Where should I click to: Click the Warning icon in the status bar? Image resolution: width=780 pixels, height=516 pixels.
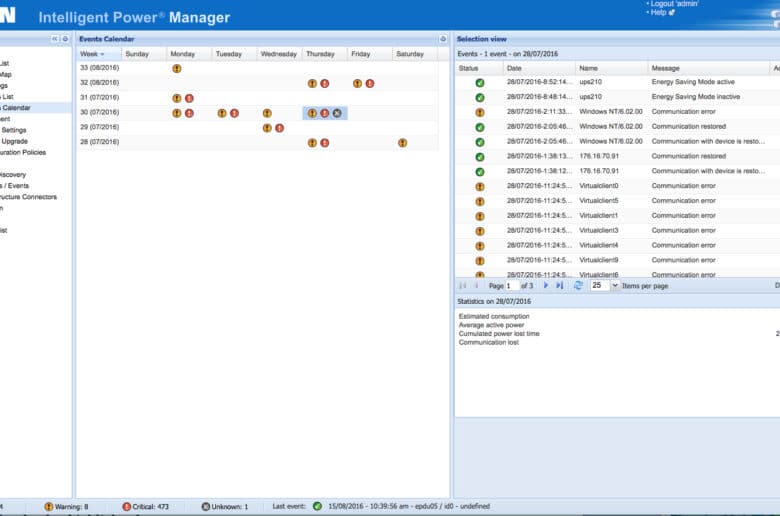coord(48,507)
